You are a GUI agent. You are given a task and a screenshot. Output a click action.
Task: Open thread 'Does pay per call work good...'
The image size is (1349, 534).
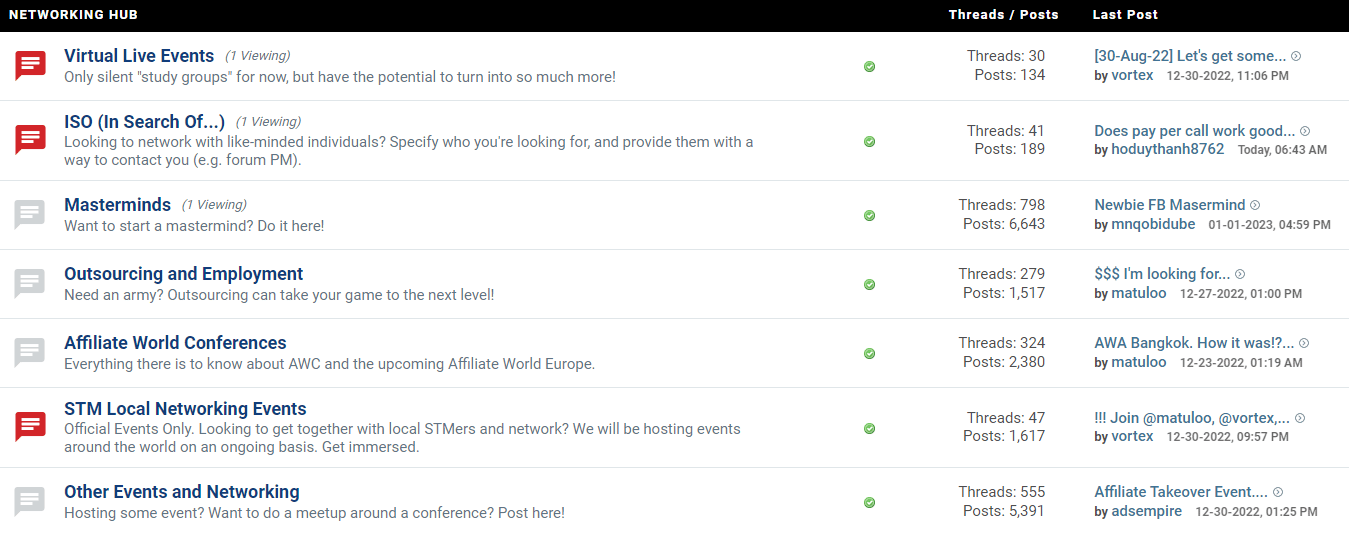[1195, 131]
